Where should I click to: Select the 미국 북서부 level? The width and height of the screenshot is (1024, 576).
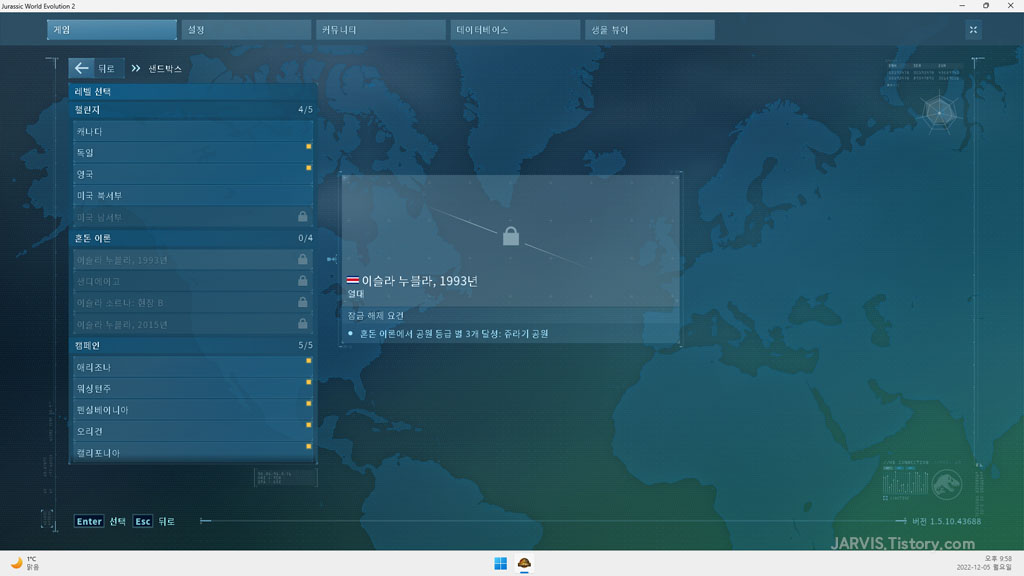(193, 195)
